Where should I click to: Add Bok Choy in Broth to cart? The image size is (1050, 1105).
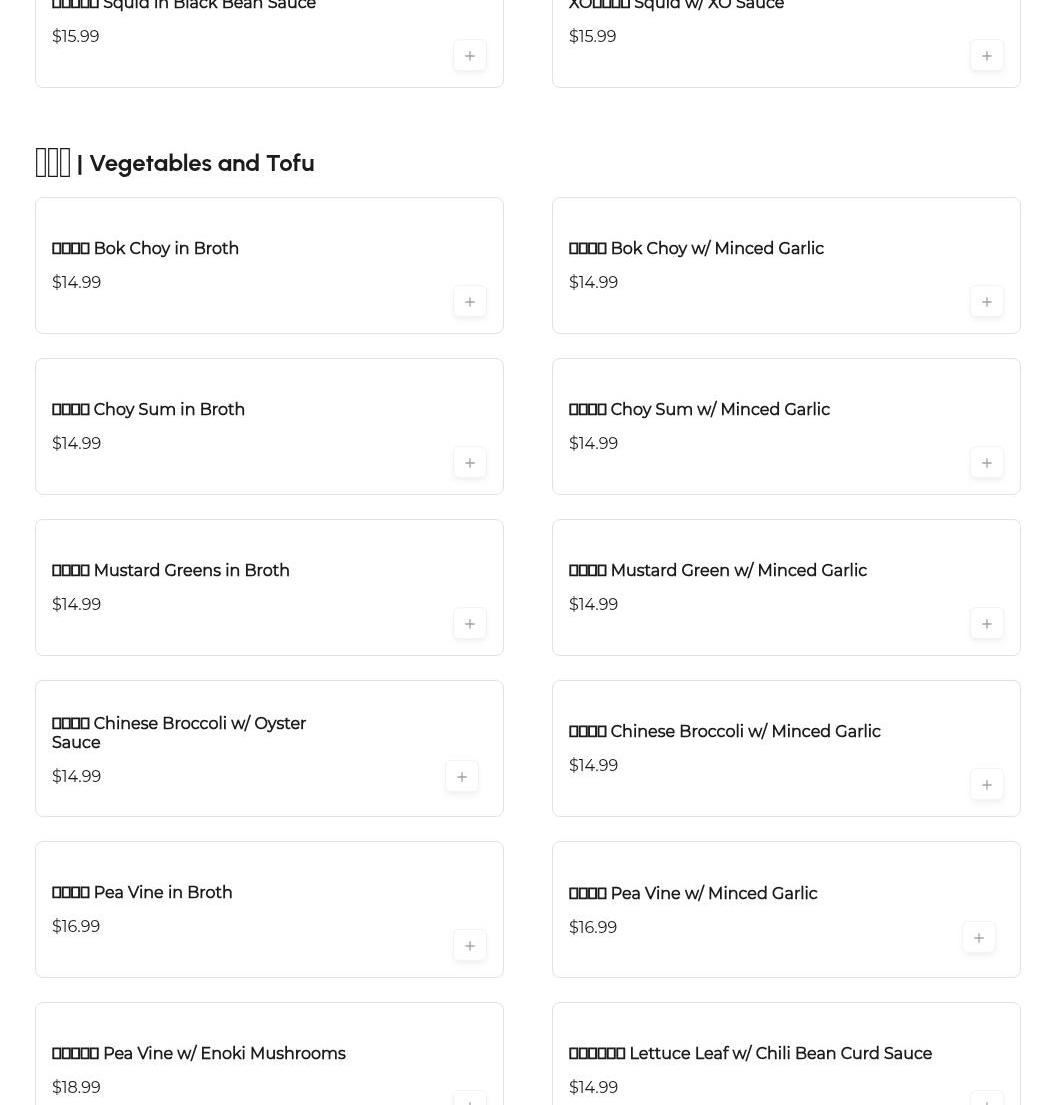pyautogui.click(x=470, y=302)
